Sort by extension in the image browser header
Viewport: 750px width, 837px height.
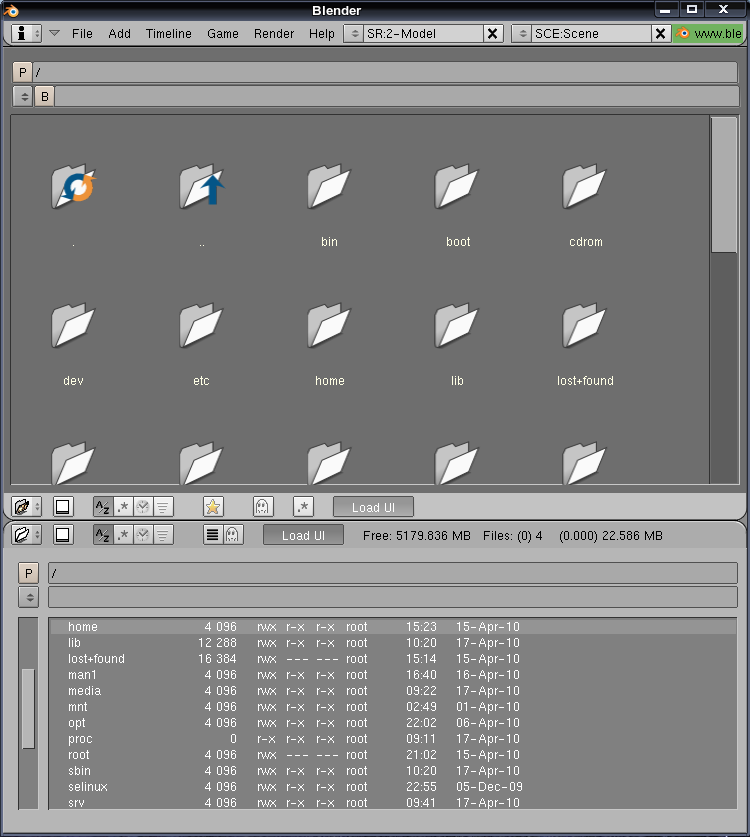(123, 507)
